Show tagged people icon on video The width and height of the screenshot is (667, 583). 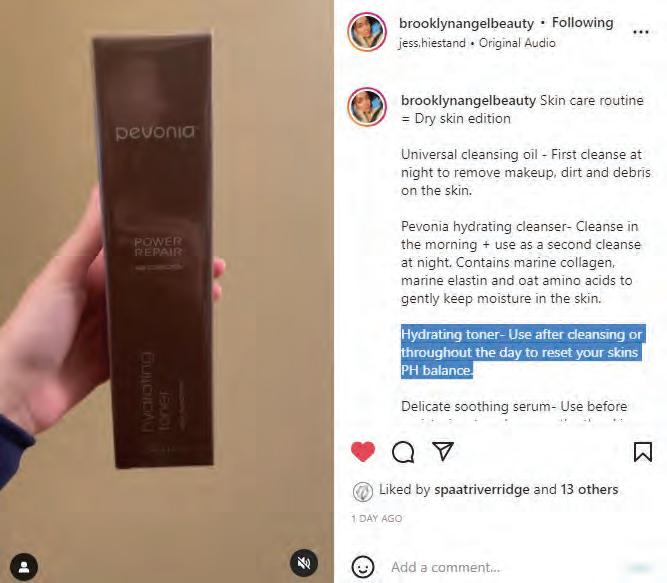24,566
